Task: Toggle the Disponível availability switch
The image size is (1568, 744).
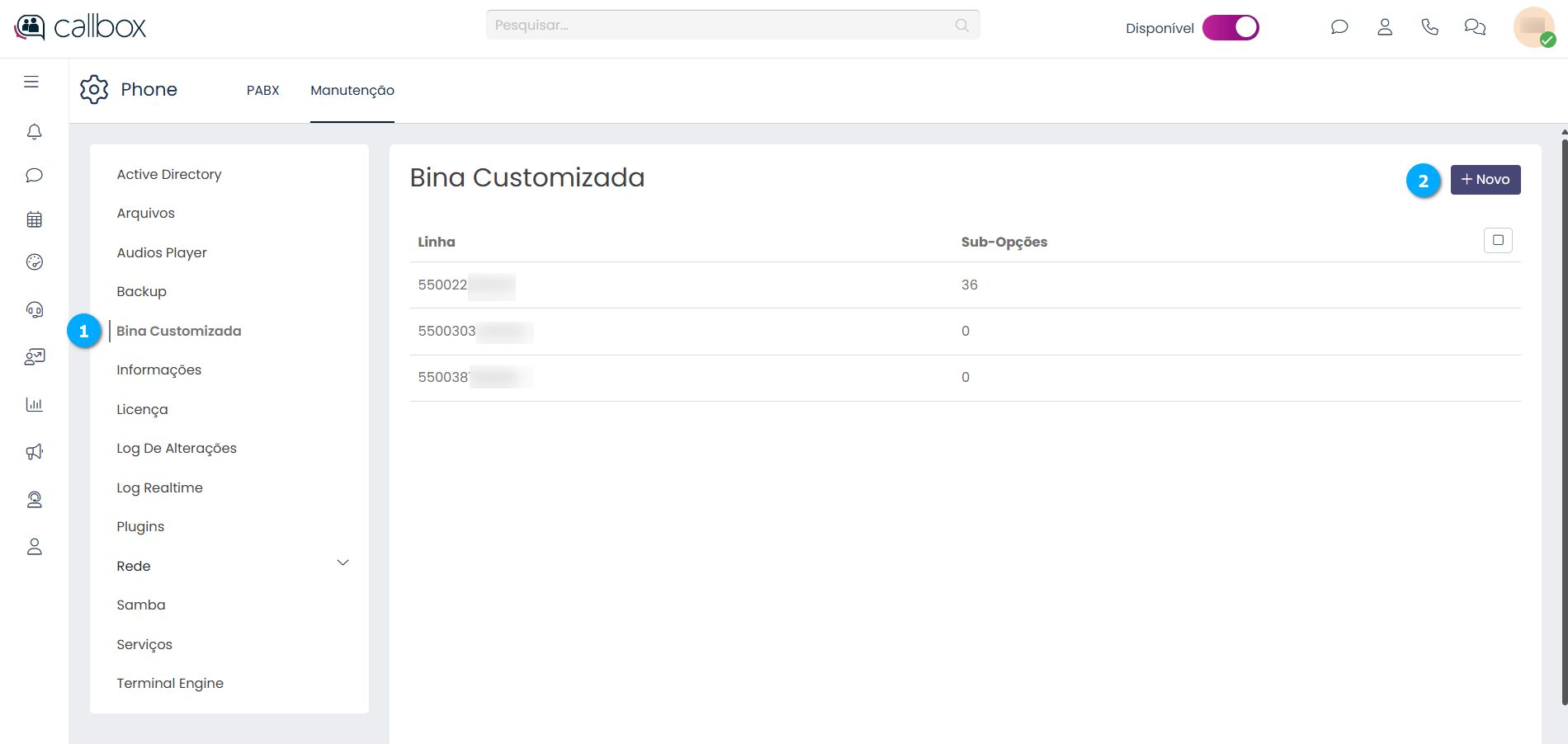Action: tap(1230, 27)
